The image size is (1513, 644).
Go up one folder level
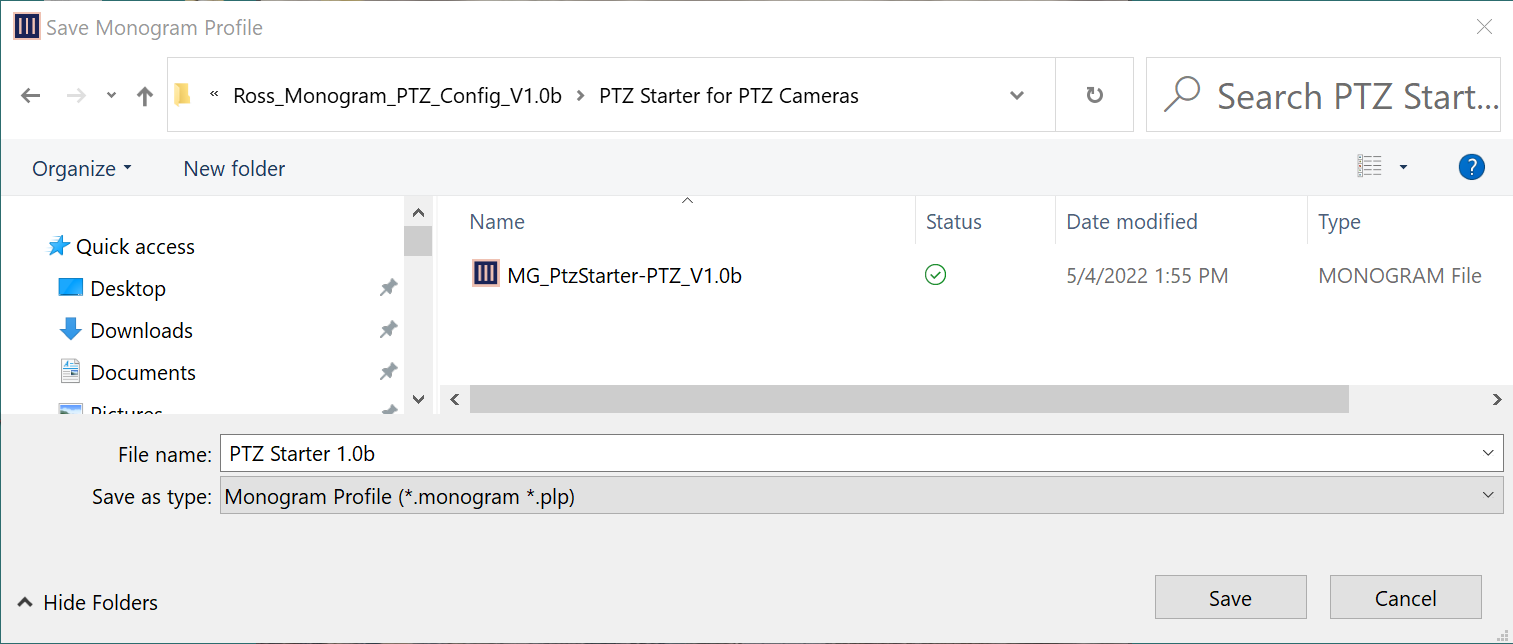point(145,96)
